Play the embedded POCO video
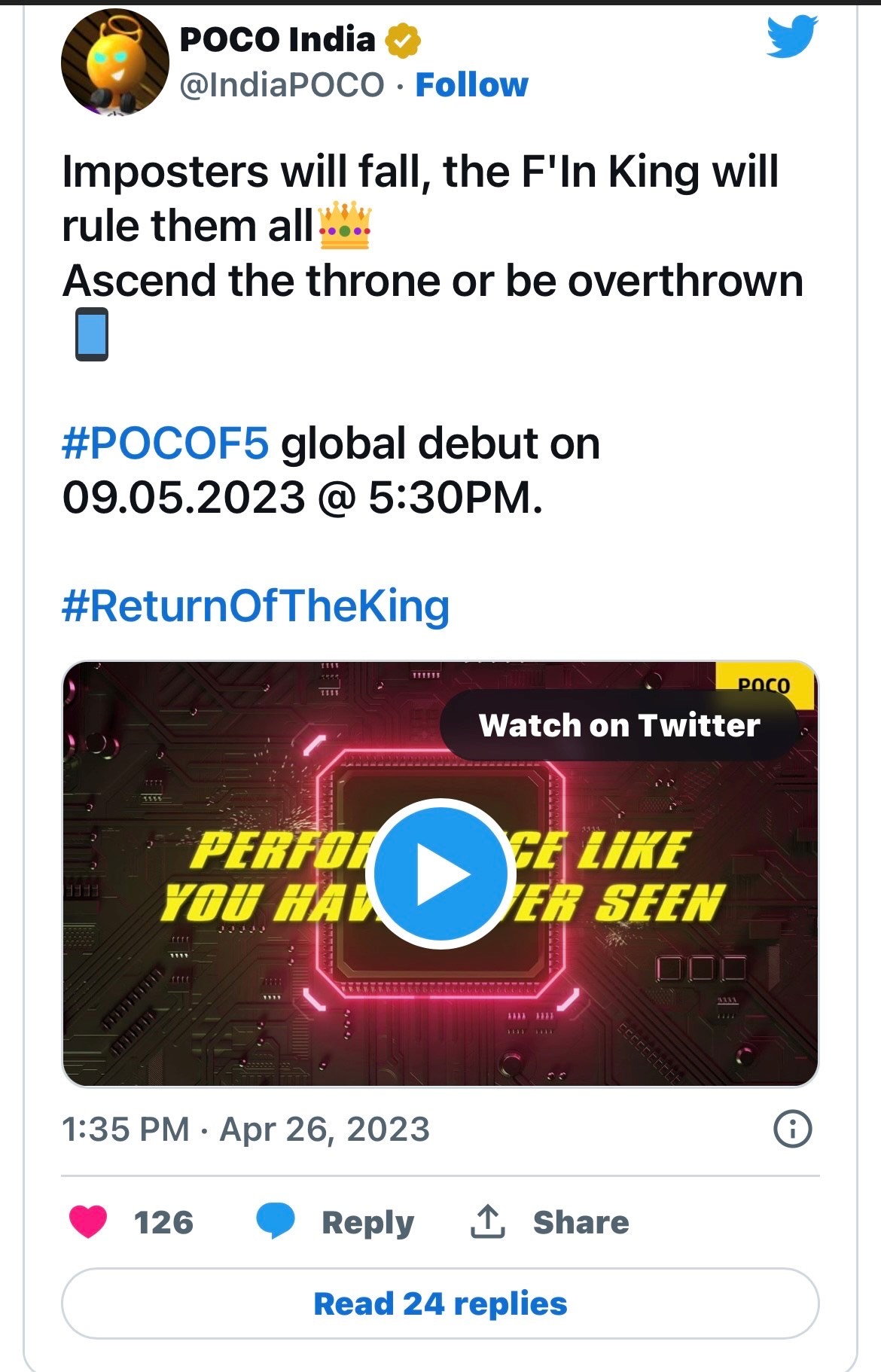This screenshot has height=1372, width=881. [440, 874]
